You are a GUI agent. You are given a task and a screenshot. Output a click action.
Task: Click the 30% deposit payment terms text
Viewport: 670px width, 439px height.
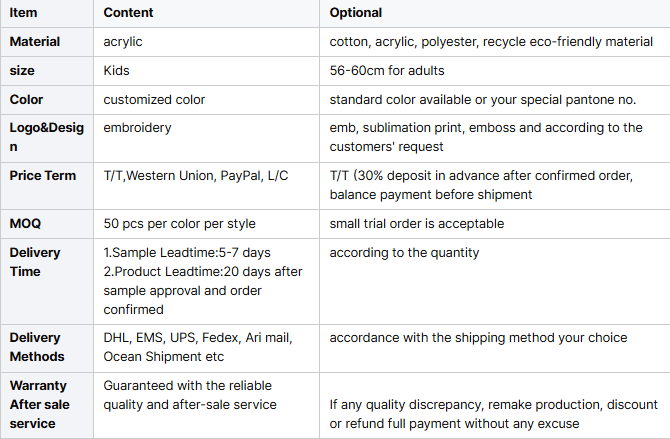[481, 185]
